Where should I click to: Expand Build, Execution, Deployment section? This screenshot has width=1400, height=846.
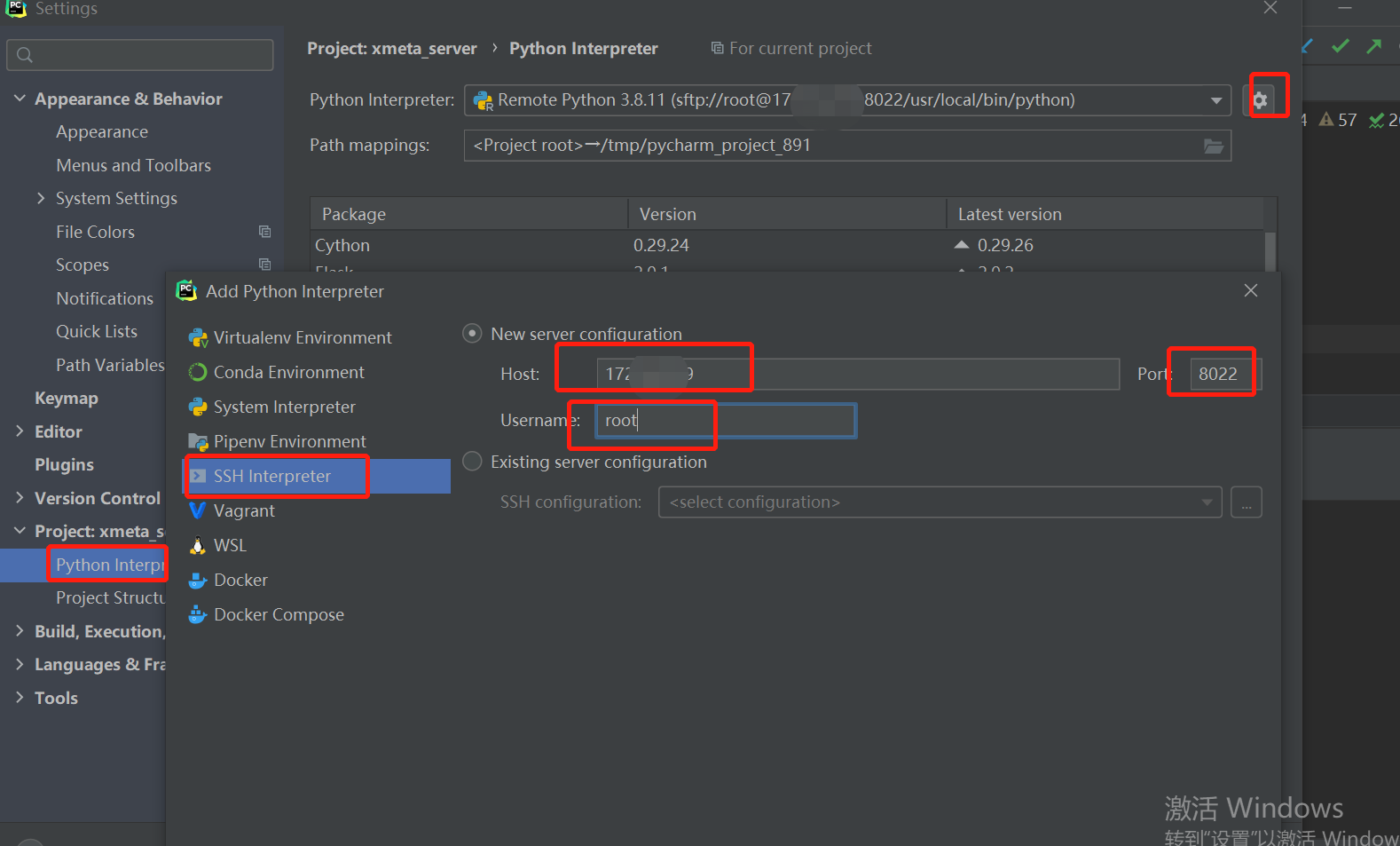click(x=20, y=630)
